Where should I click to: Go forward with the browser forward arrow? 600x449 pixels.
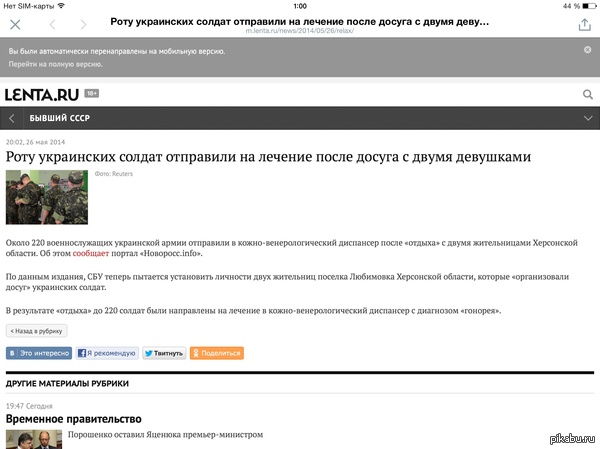click(x=83, y=25)
